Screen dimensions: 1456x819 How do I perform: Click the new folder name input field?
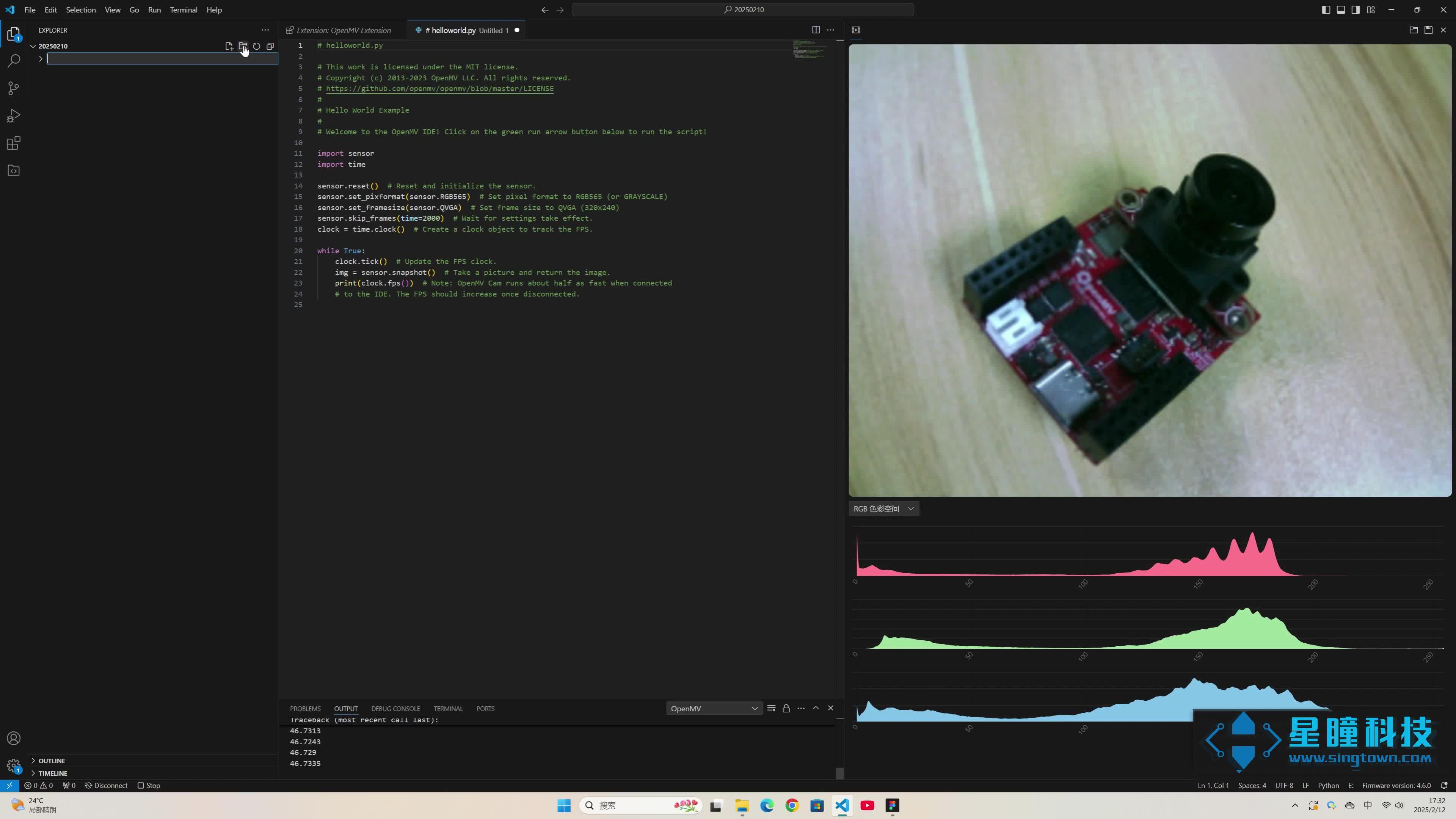coord(162,59)
